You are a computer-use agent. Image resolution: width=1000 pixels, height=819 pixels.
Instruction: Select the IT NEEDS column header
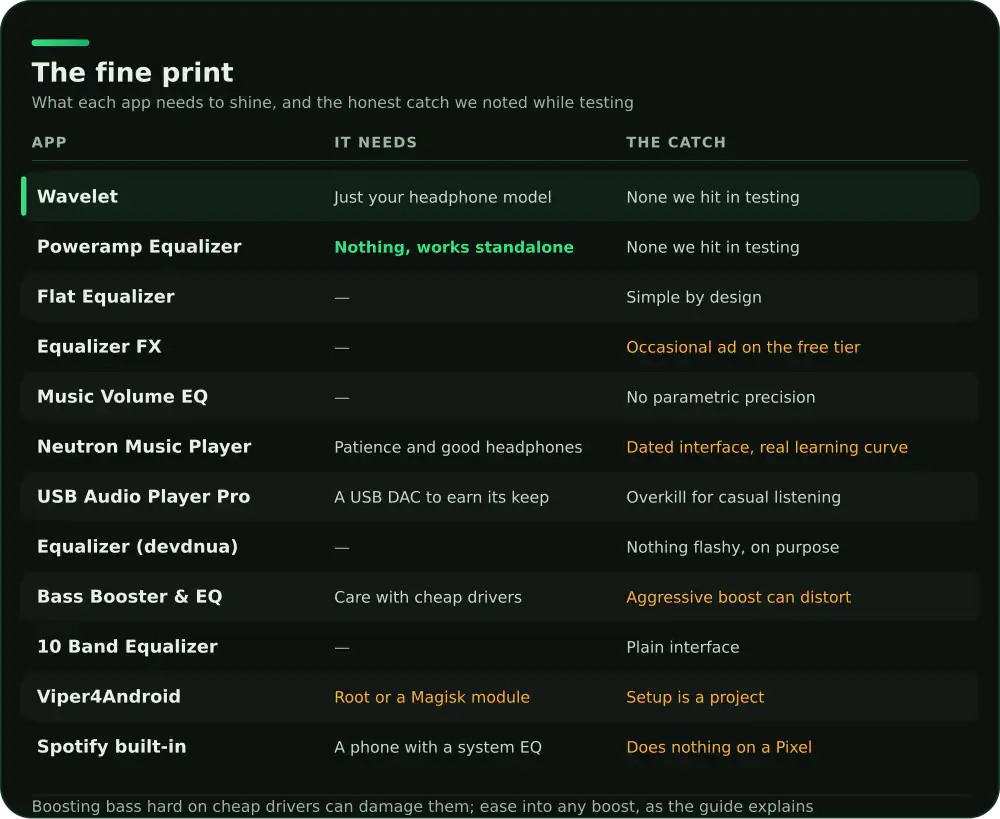[376, 142]
